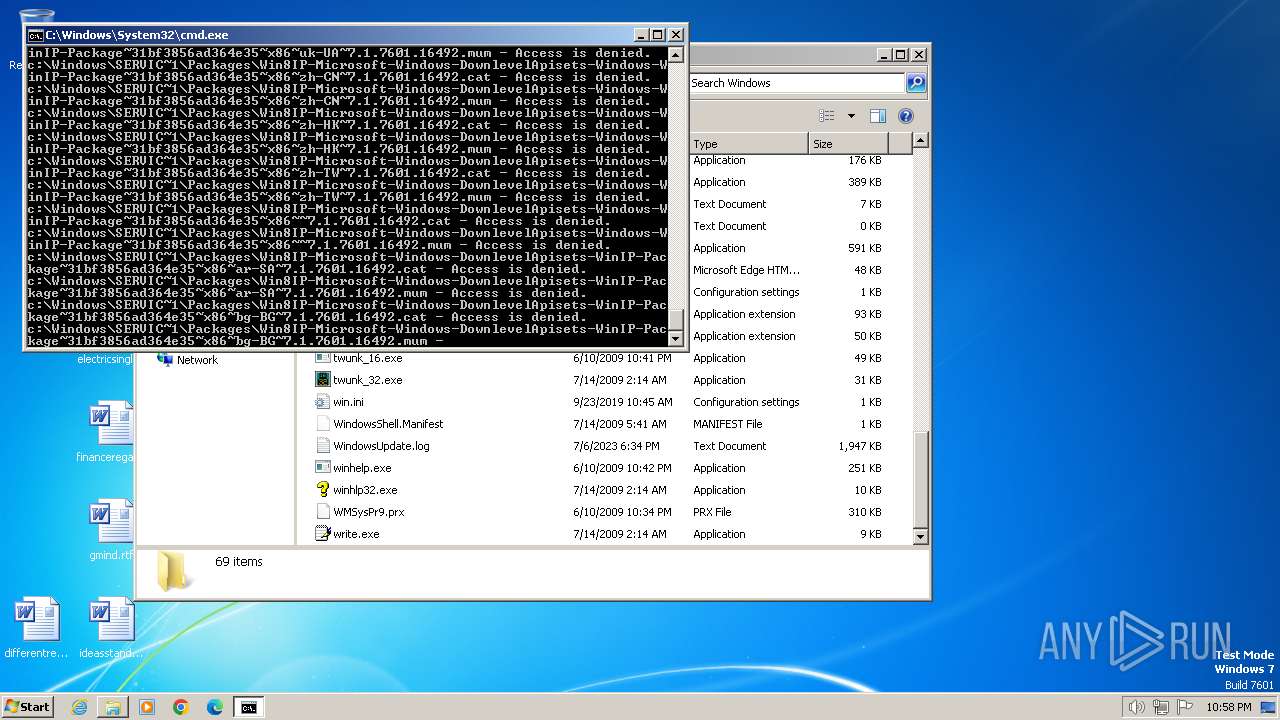The width and height of the screenshot is (1280, 720).
Task: Launch Windows Media Player from taskbar
Action: point(147,707)
